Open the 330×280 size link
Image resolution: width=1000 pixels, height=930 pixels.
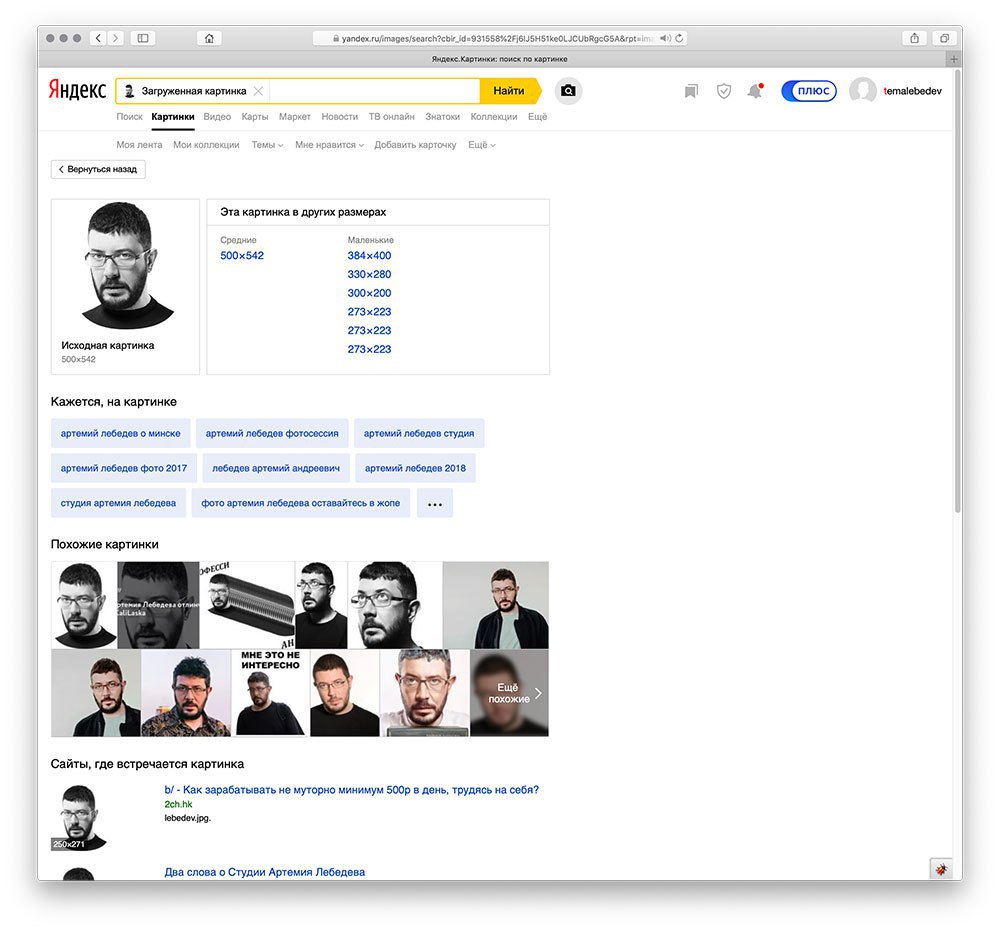pyautogui.click(x=369, y=274)
